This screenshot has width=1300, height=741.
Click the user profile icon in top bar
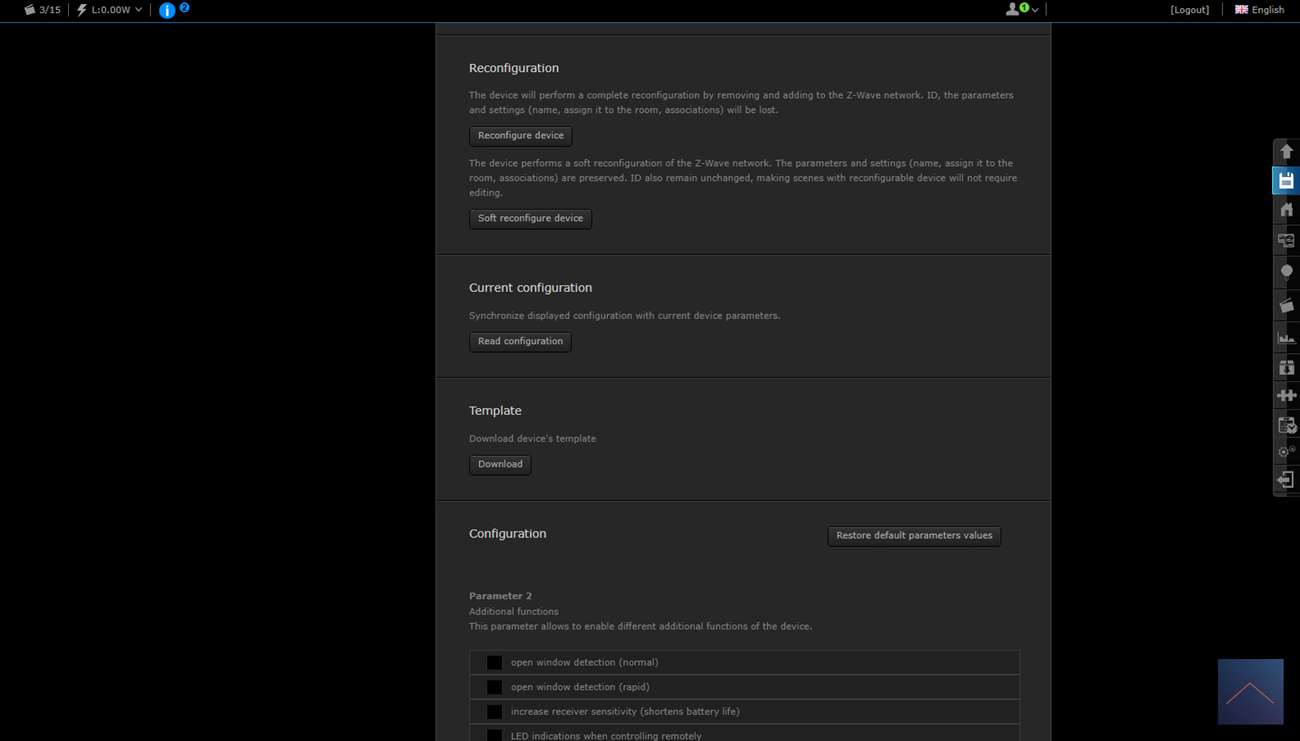[1012, 9]
